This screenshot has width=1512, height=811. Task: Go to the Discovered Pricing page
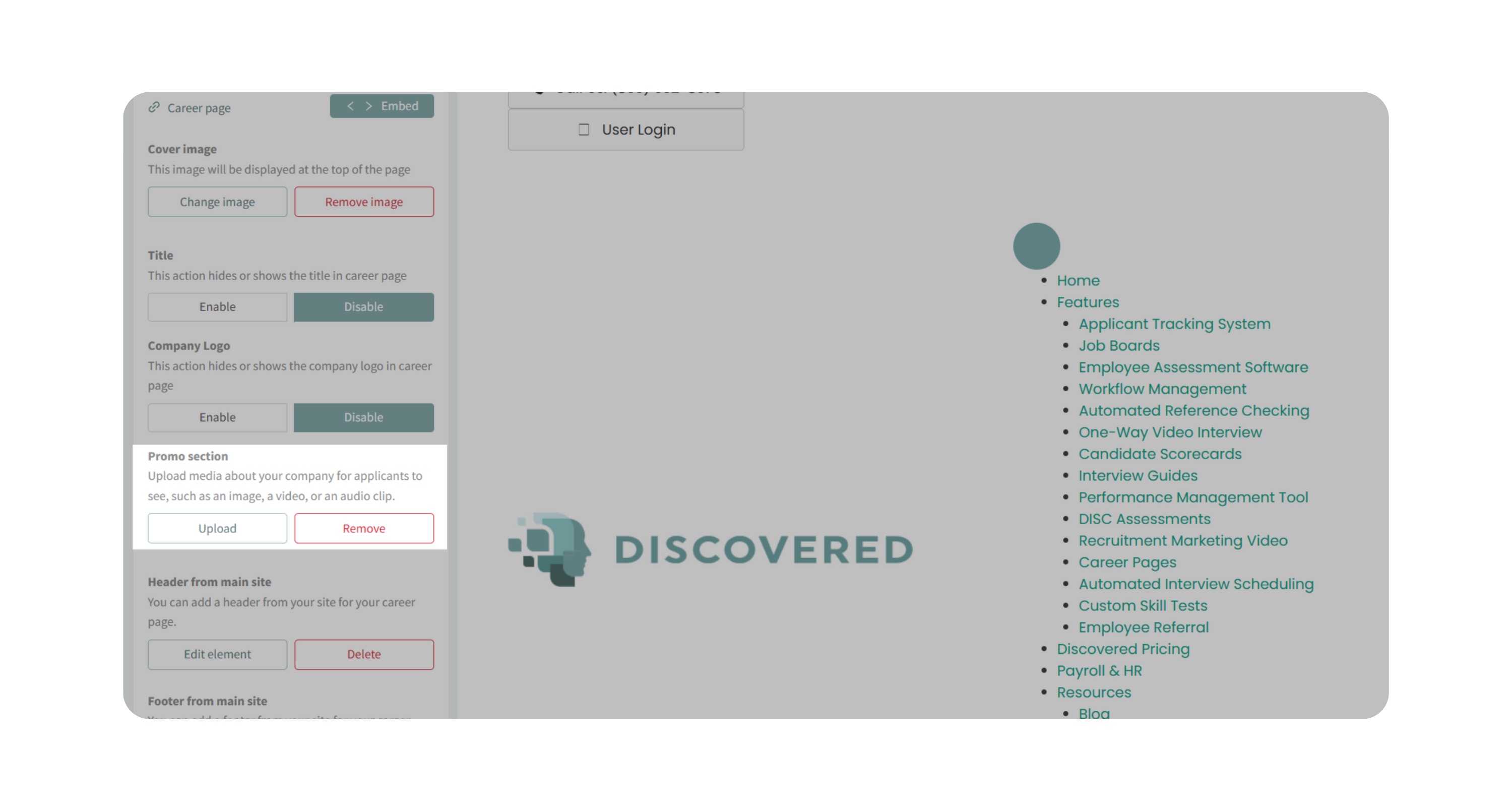(1123, 649)
